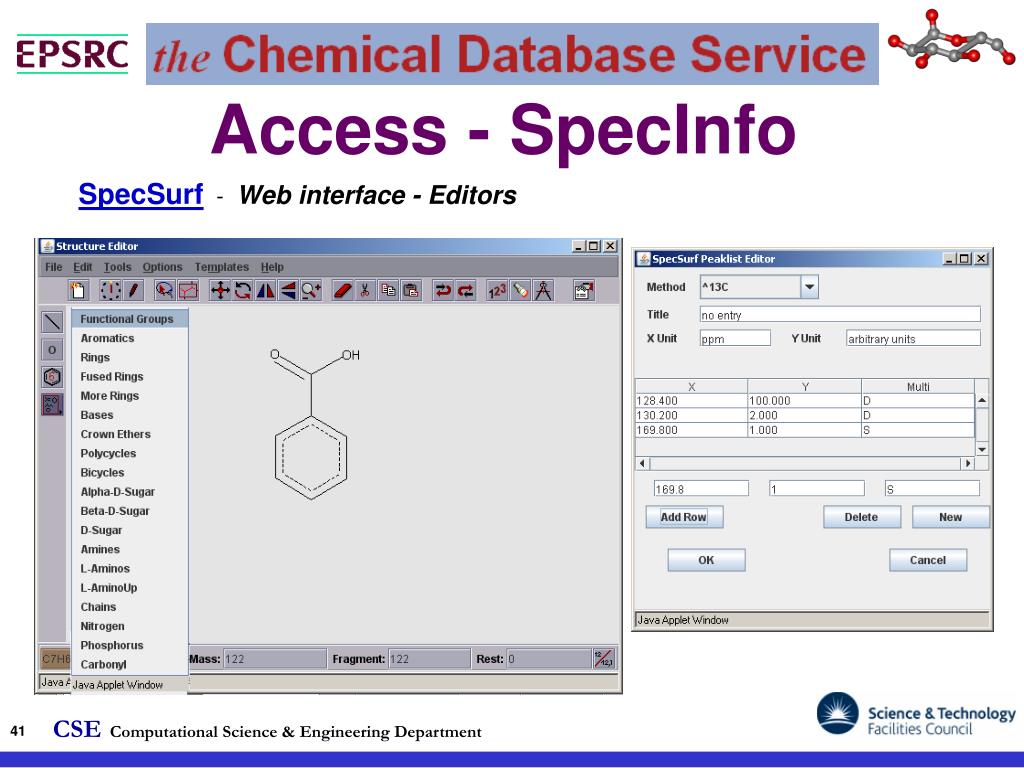The height and width of the screenshot is (768, 1024).
Task: Choose Carbonyl template entry
Action: (130, 664)
